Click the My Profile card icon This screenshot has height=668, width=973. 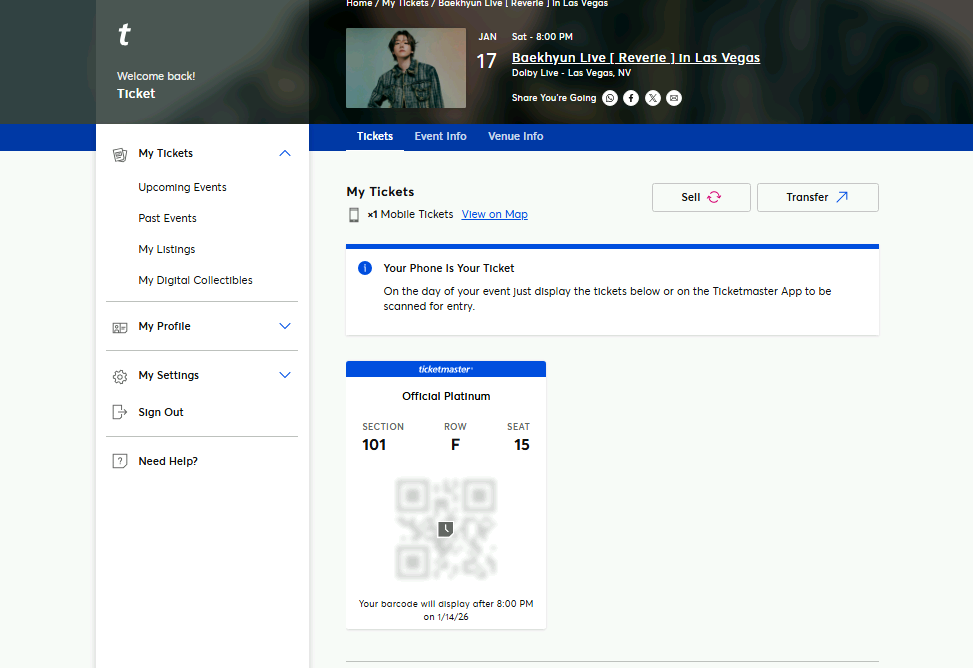pyautogui.click(x=120, y=327)
